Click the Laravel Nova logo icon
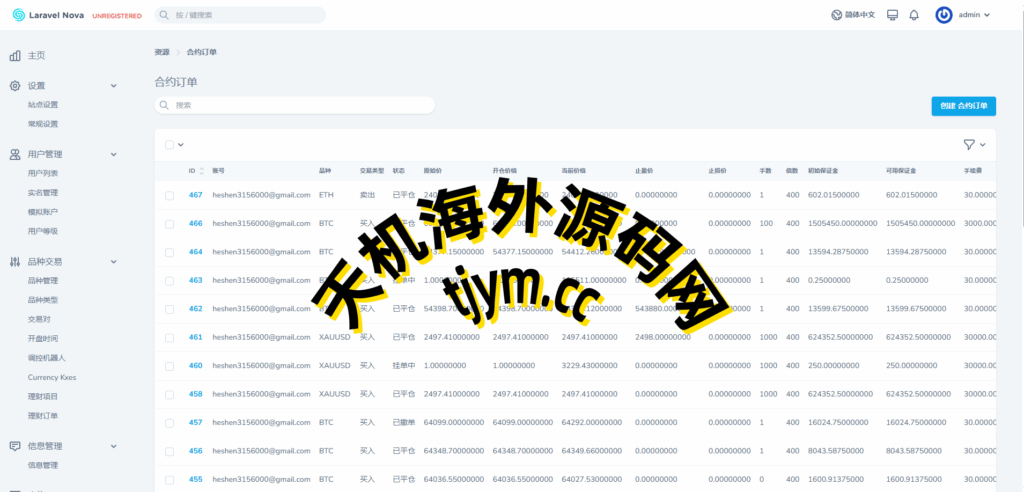Screen dimensions: 1024x492 (18, 15)
